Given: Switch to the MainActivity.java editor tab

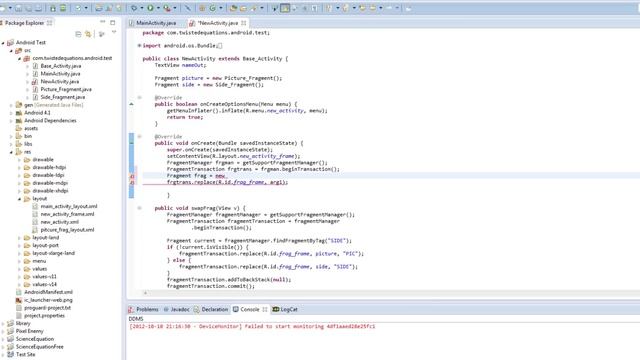Looking at the screenshot, I should click(x=153, y=23).
